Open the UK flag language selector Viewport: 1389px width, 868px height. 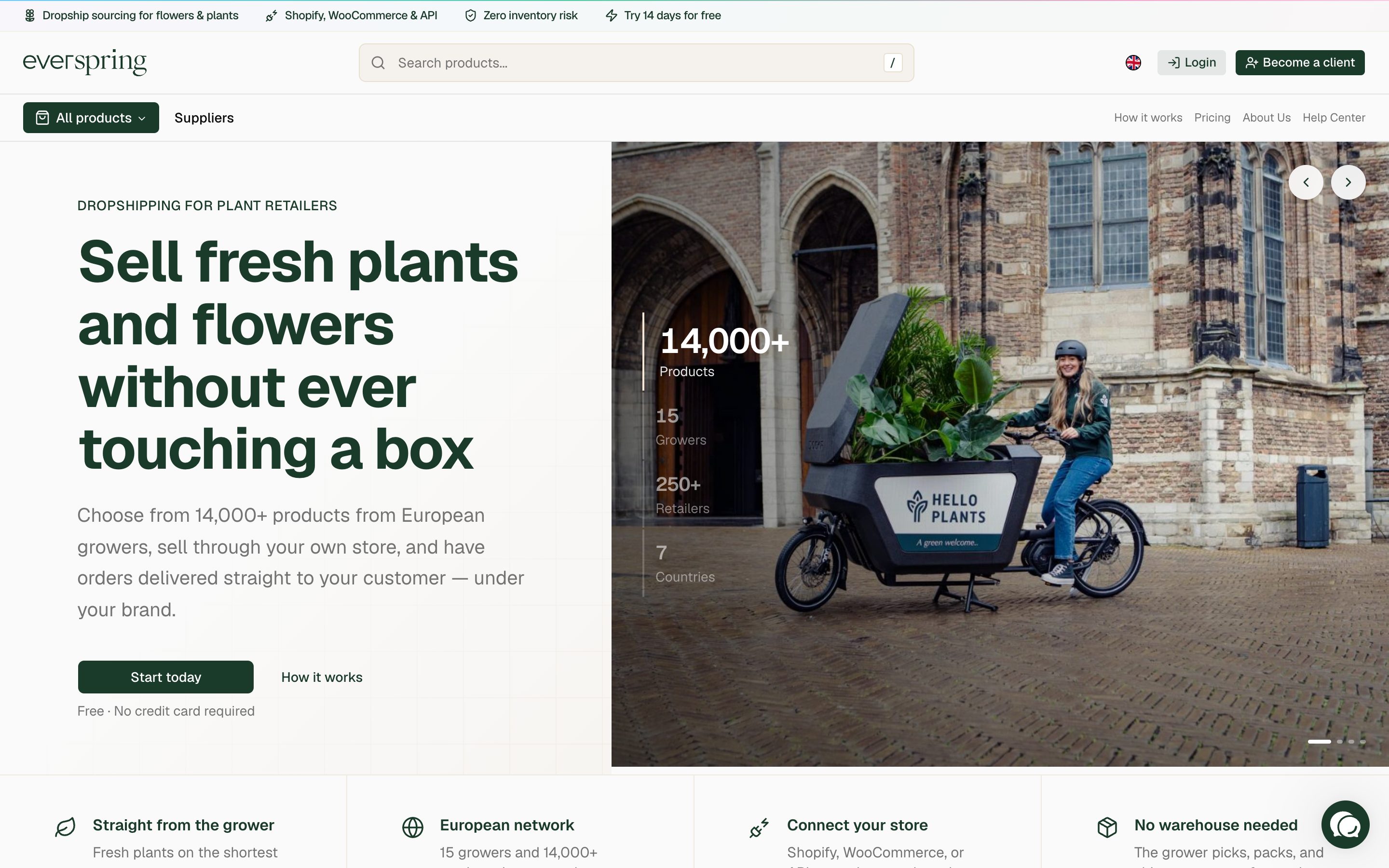tap(1133, 63)
